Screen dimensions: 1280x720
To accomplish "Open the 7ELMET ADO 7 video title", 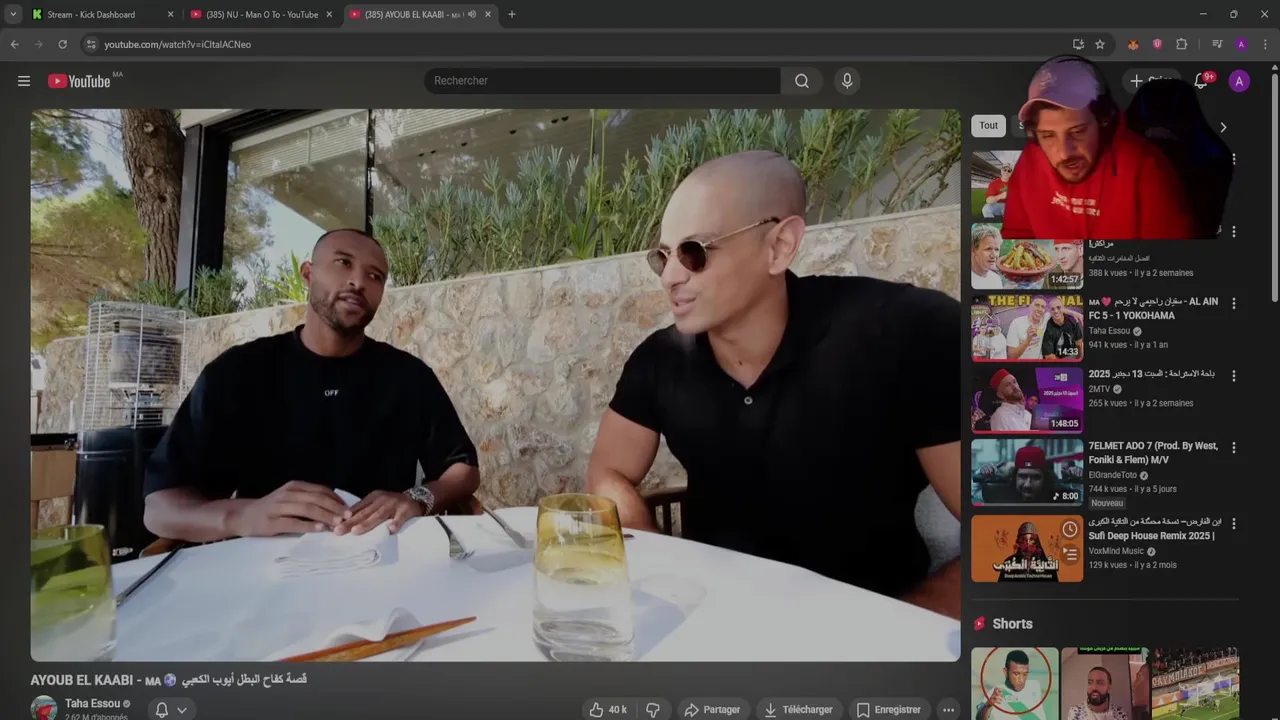I will click(x=1152, y=453).
